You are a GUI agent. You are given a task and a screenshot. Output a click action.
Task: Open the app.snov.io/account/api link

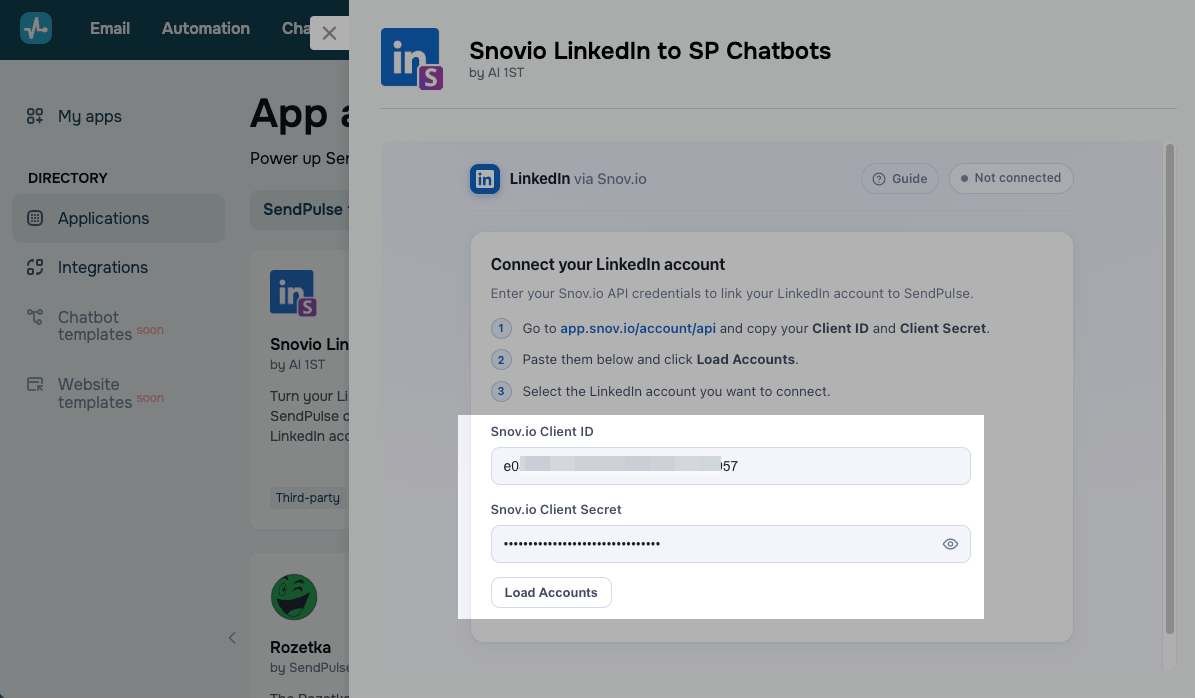click(x=638, y=328)
